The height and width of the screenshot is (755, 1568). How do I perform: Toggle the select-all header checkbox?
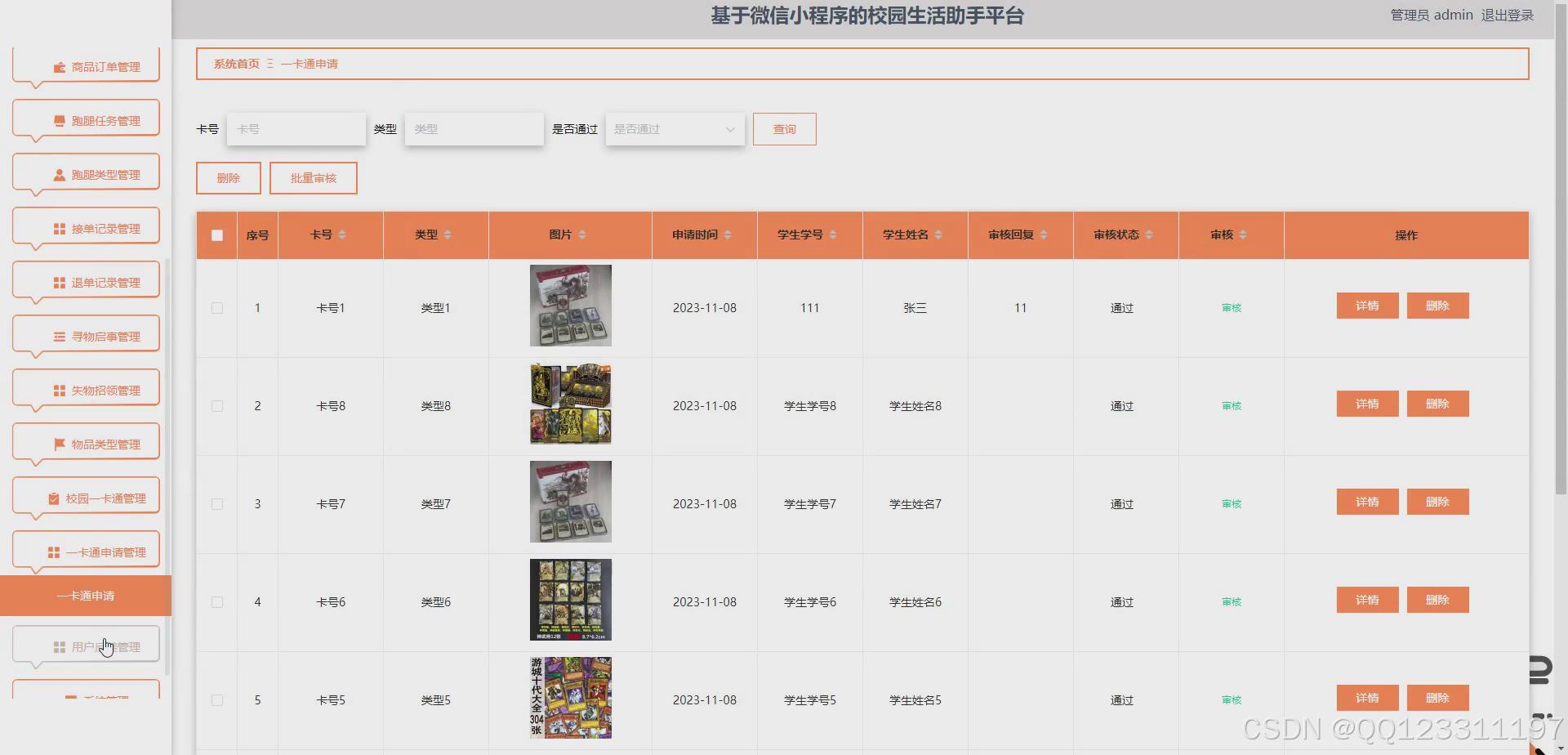coord(217,235)
